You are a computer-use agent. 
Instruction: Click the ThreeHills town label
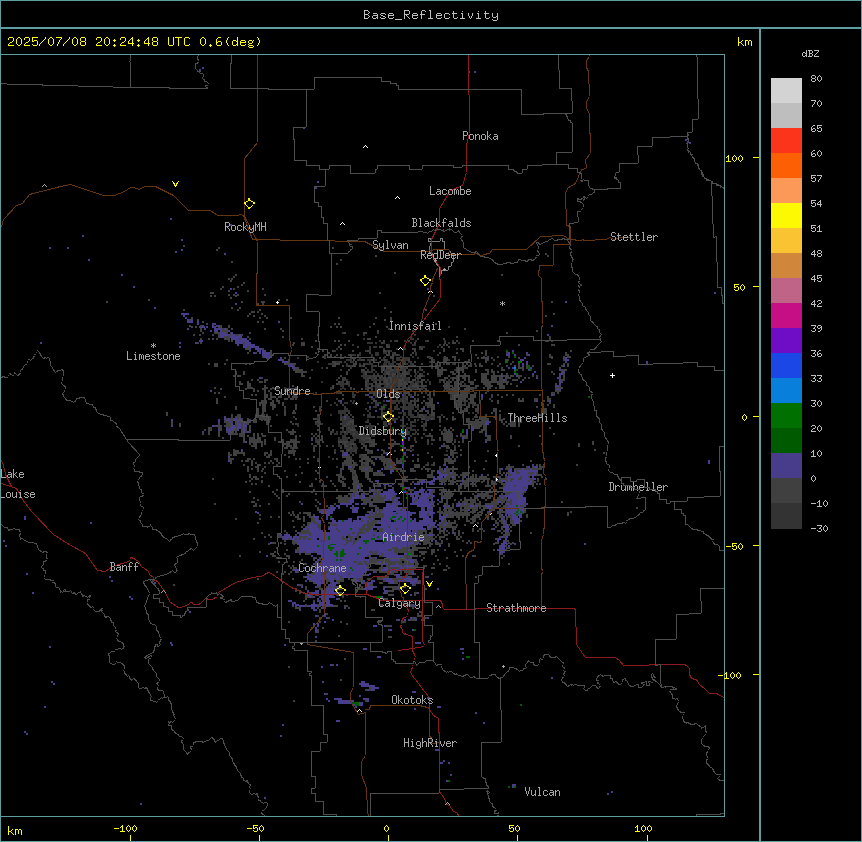click(x=537, y=418)
